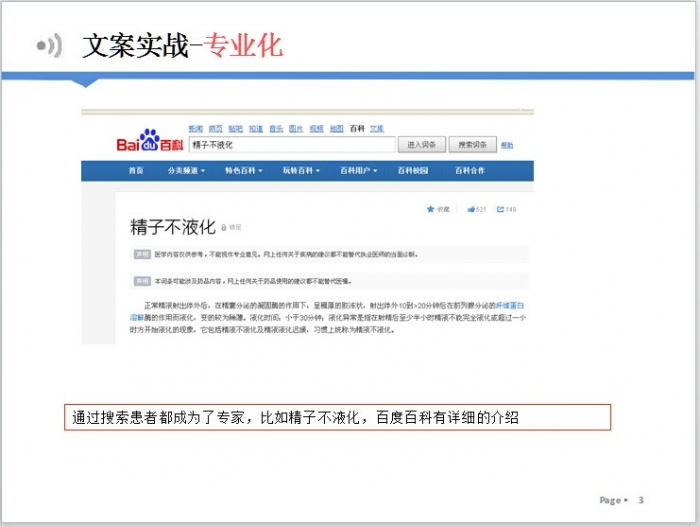Open the 视频 link above search box

coord(317,129)
